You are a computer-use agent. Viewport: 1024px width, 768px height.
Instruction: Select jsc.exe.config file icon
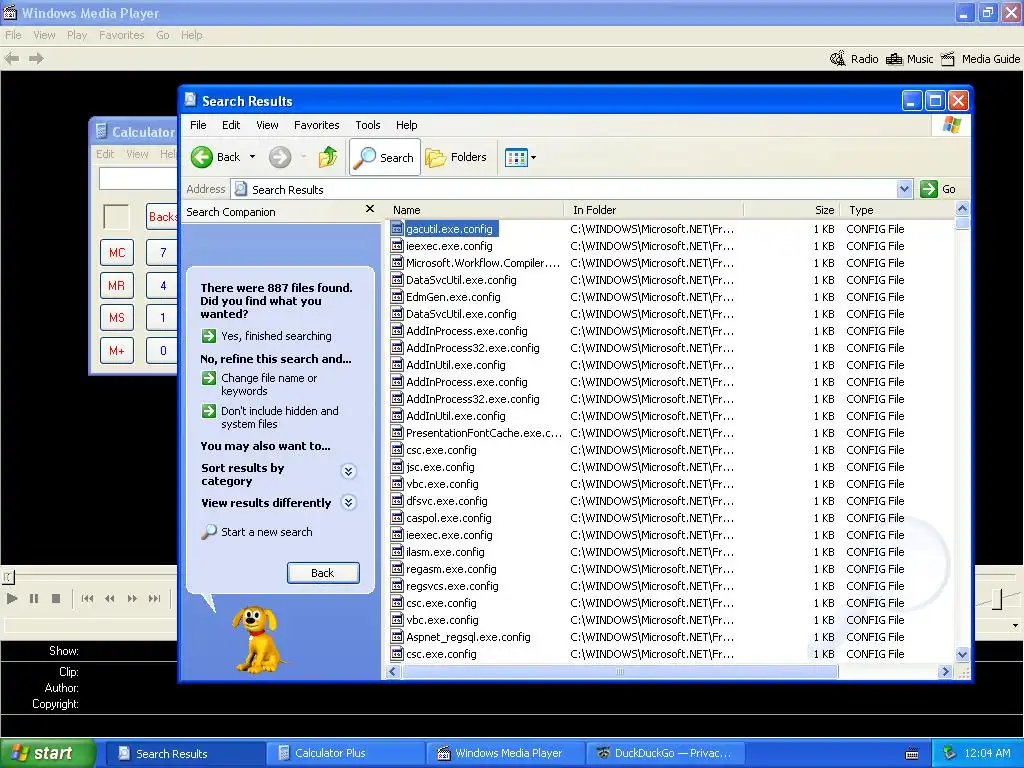click(396, 466)
